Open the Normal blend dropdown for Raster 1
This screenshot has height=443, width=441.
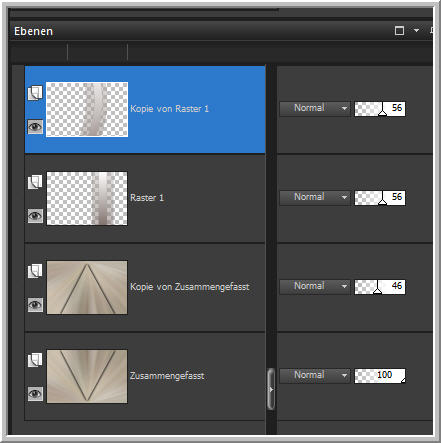315,197
